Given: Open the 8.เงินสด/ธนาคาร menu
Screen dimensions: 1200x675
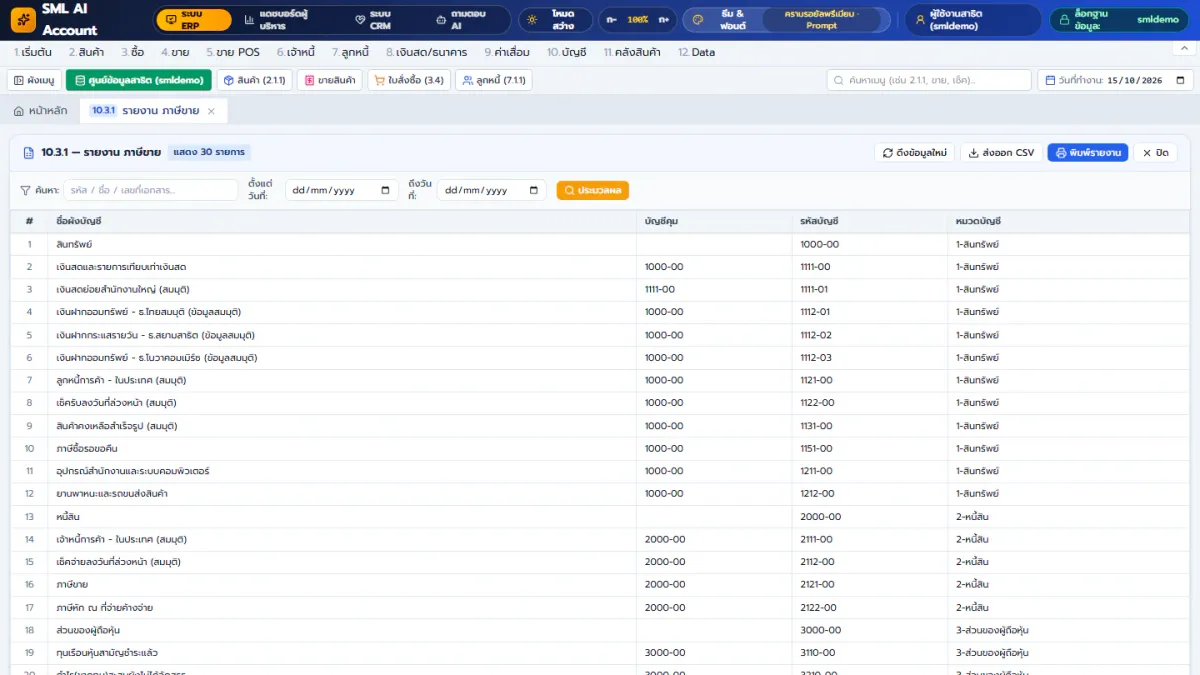Looking at the screenshot, I should tap(426, 52).
